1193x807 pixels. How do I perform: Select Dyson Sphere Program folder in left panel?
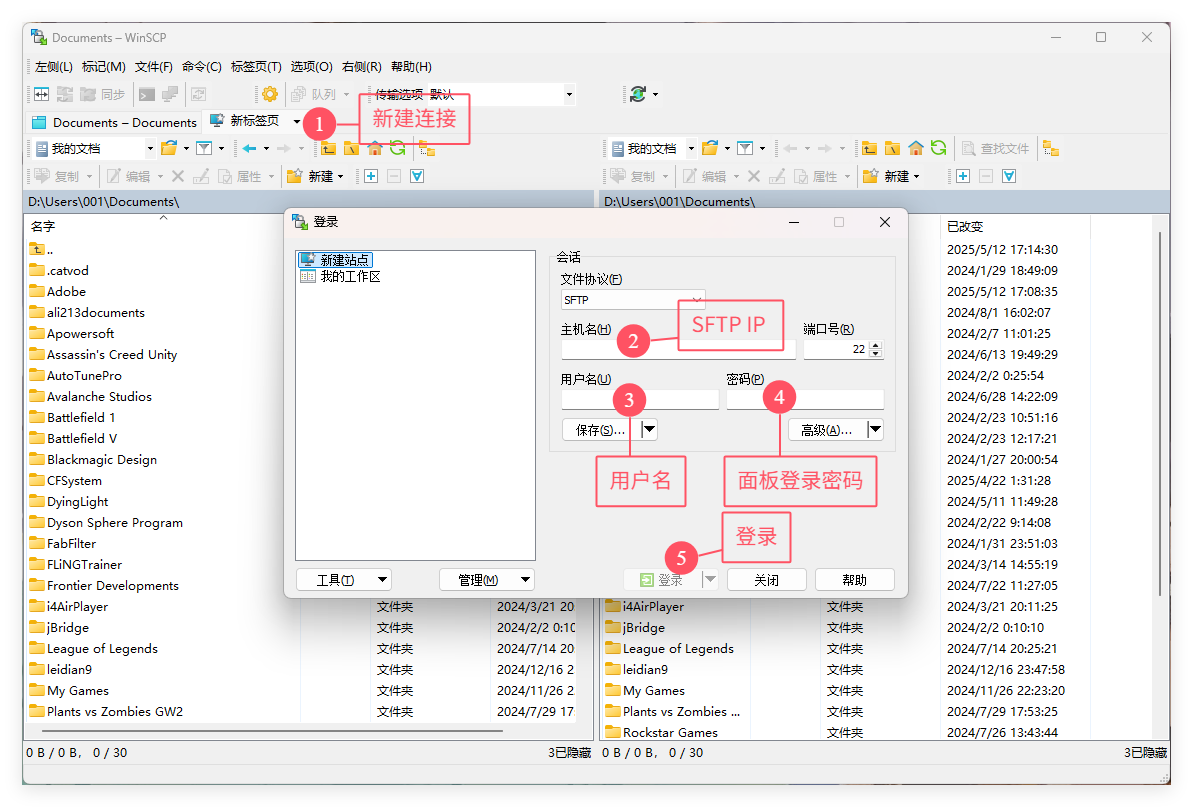(x=106, y=523)
